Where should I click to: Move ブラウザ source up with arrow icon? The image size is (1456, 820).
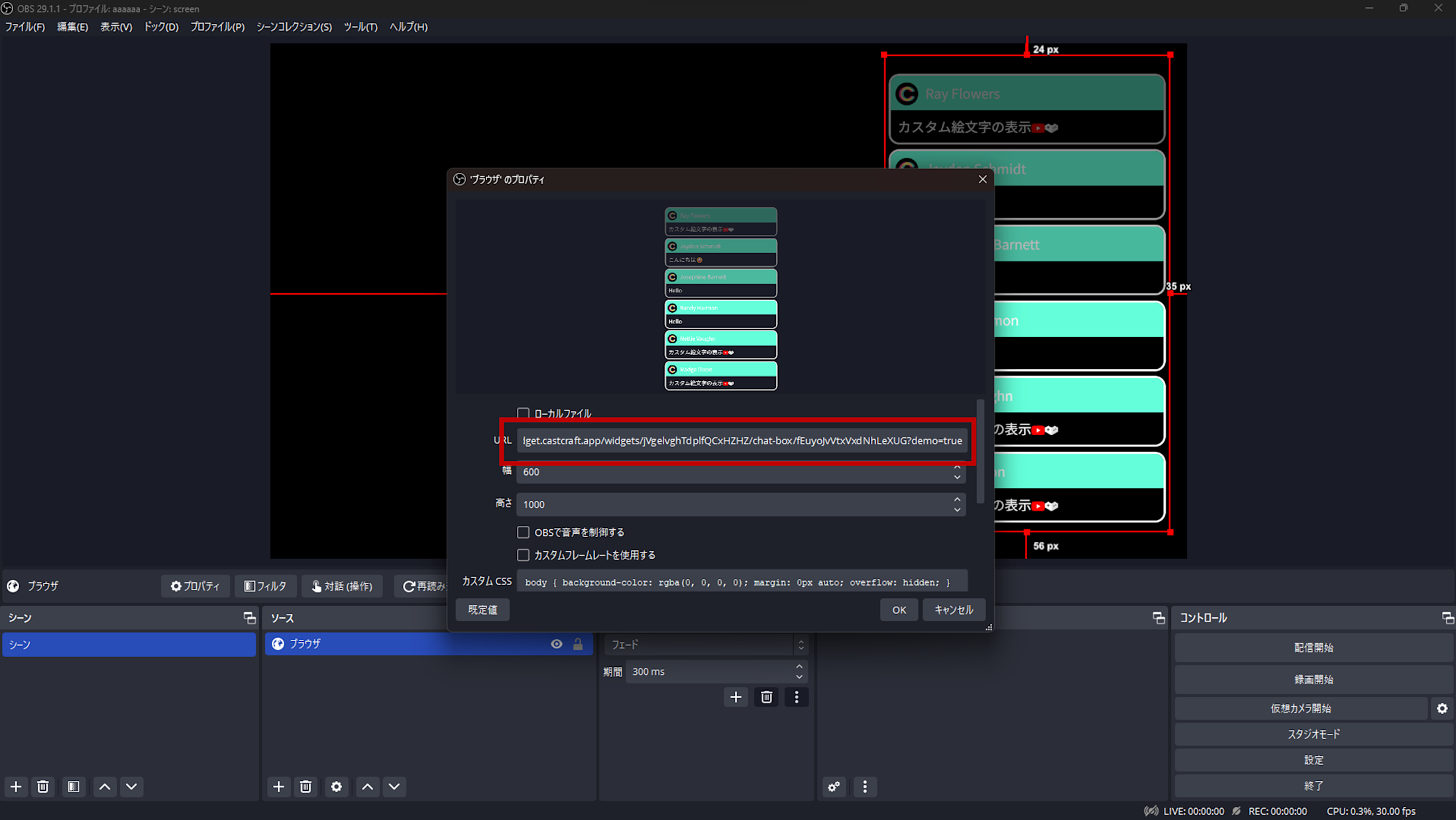tap(367, 786)
